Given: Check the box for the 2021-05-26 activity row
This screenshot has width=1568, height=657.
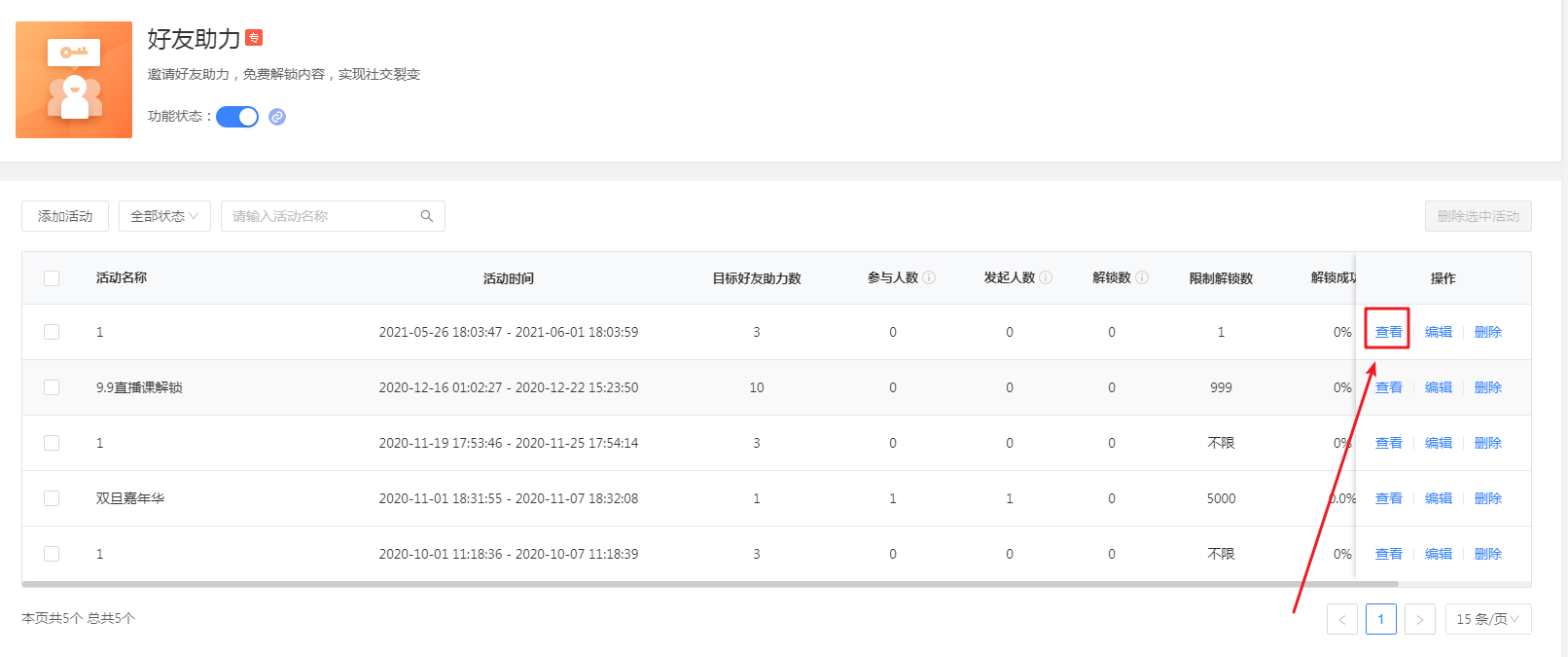Looking at the screenshot, I should (x=52, y=332).
